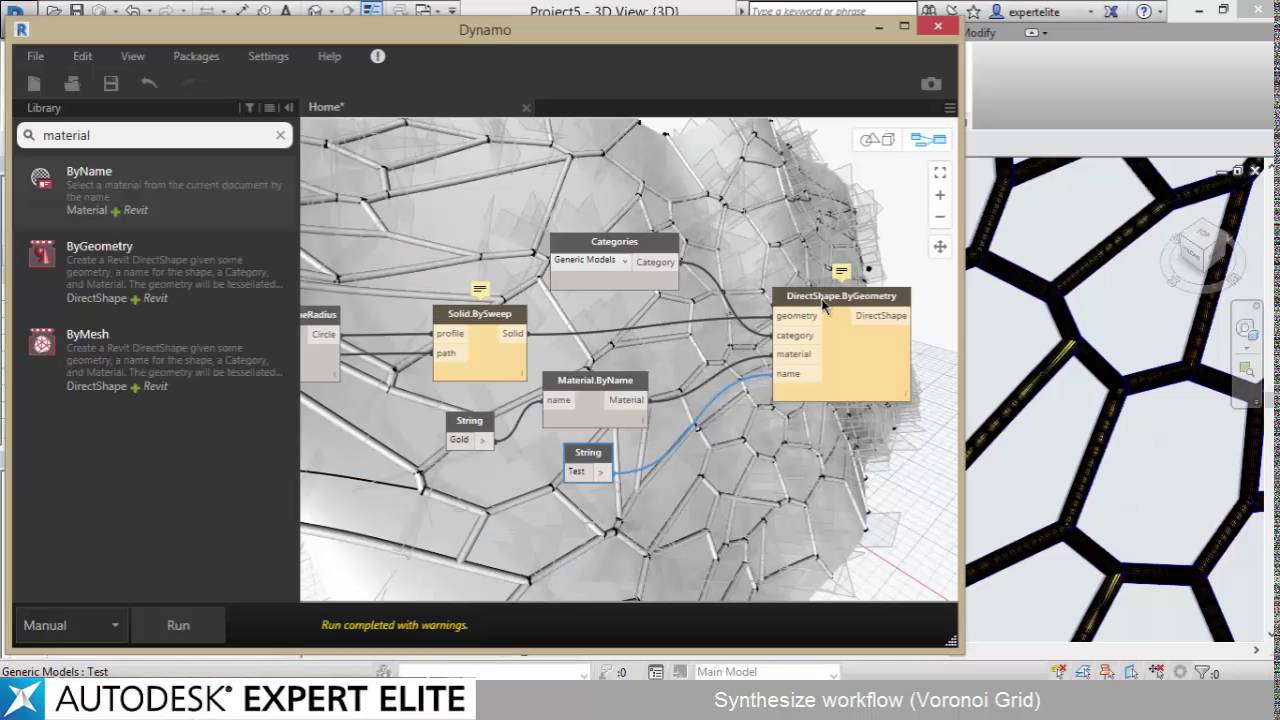Image resolution: width=1280 pixels, height=720 pixels.
Task: Select DirectShape ByMesh library result
Action: (156, 360)
